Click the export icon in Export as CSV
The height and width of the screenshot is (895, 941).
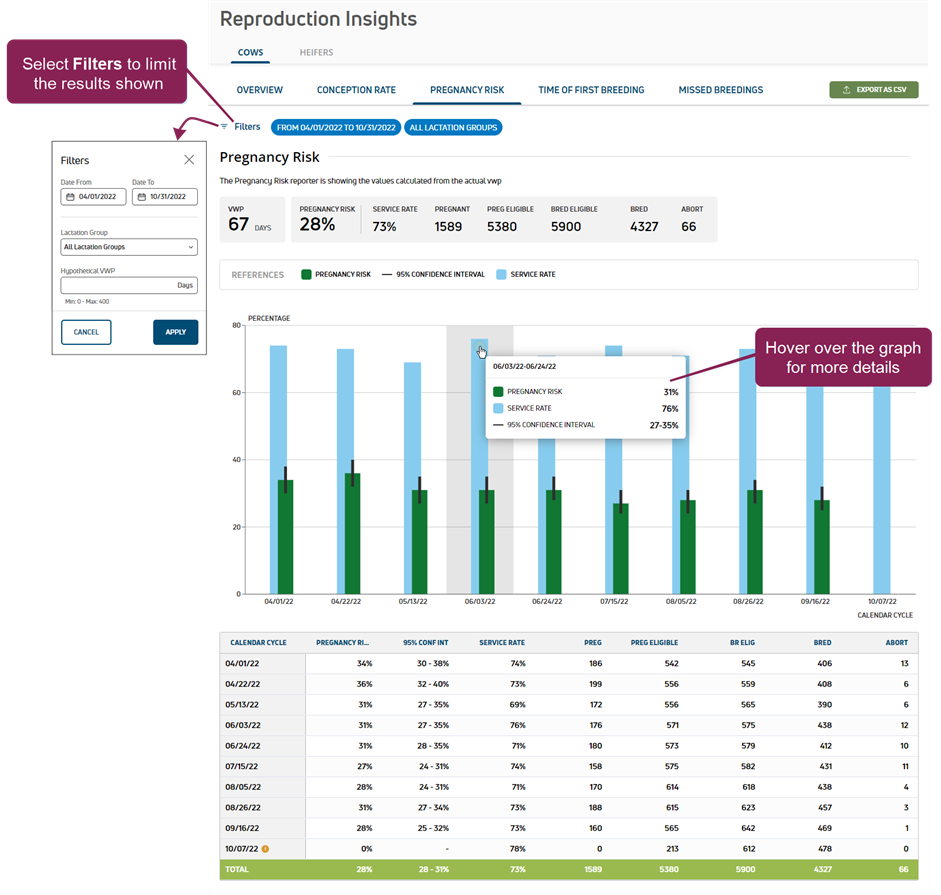(846, 90)
